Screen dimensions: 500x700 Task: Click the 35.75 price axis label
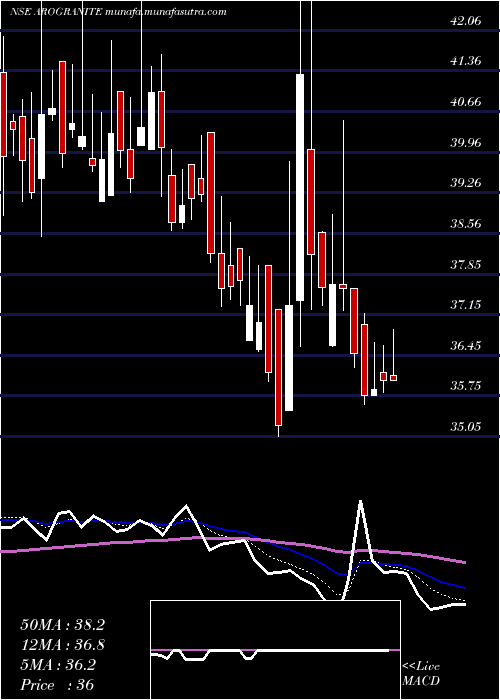(466, 386)
